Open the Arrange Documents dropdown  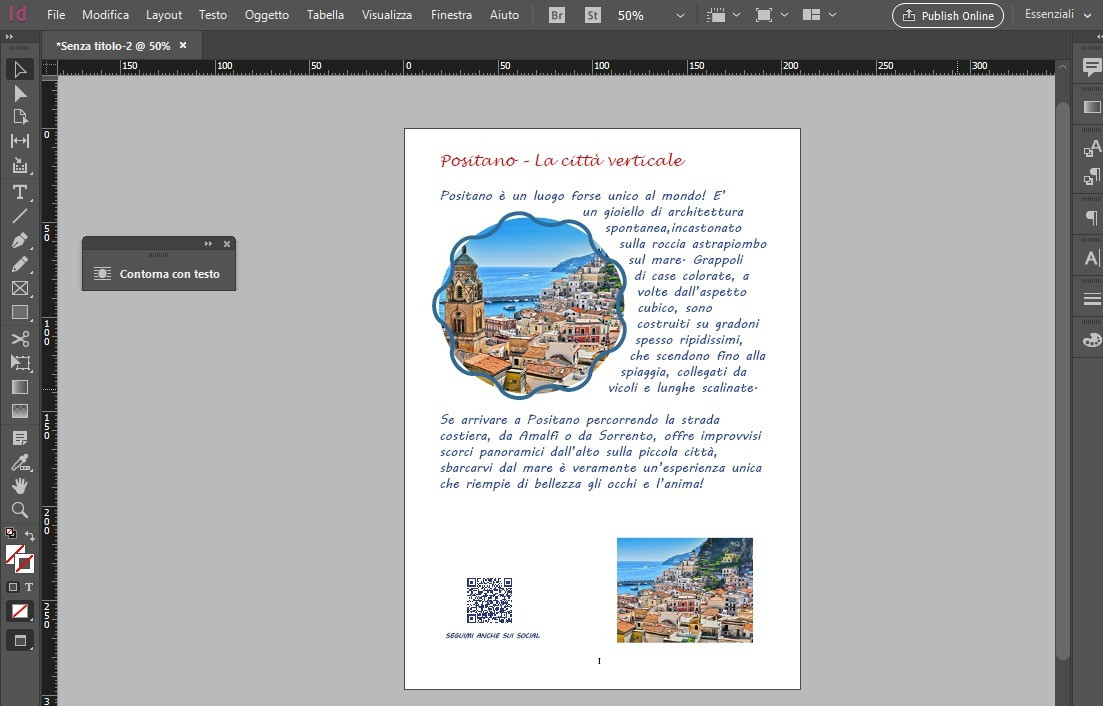click(819, 15)
